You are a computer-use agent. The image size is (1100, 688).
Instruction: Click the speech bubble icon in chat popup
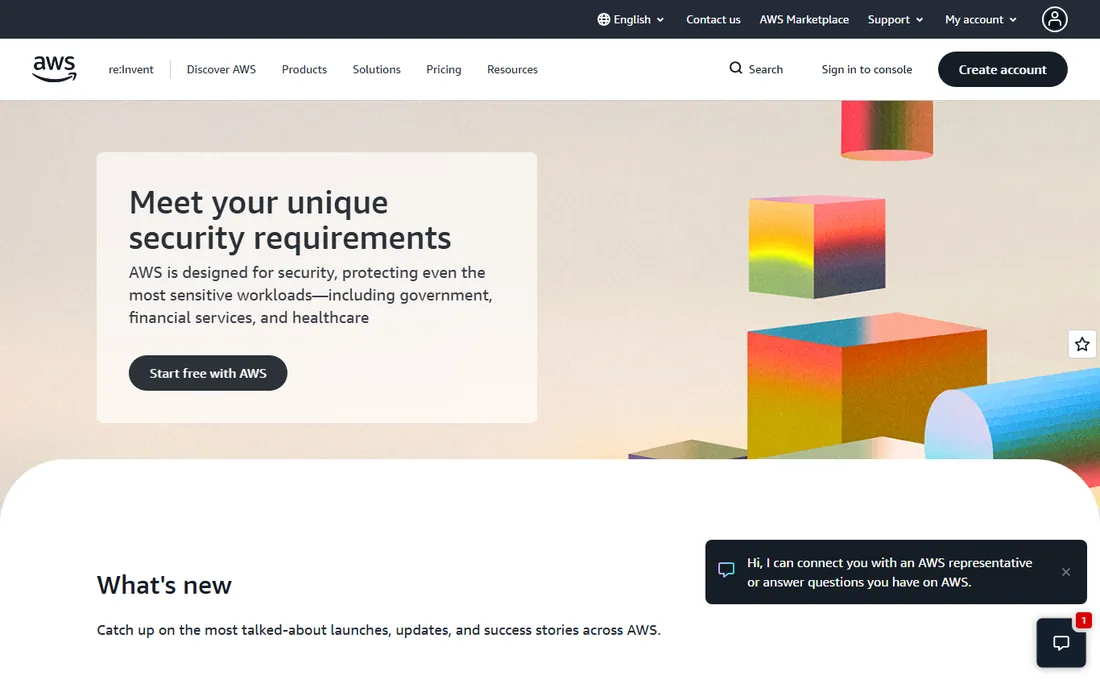[726, 569]
